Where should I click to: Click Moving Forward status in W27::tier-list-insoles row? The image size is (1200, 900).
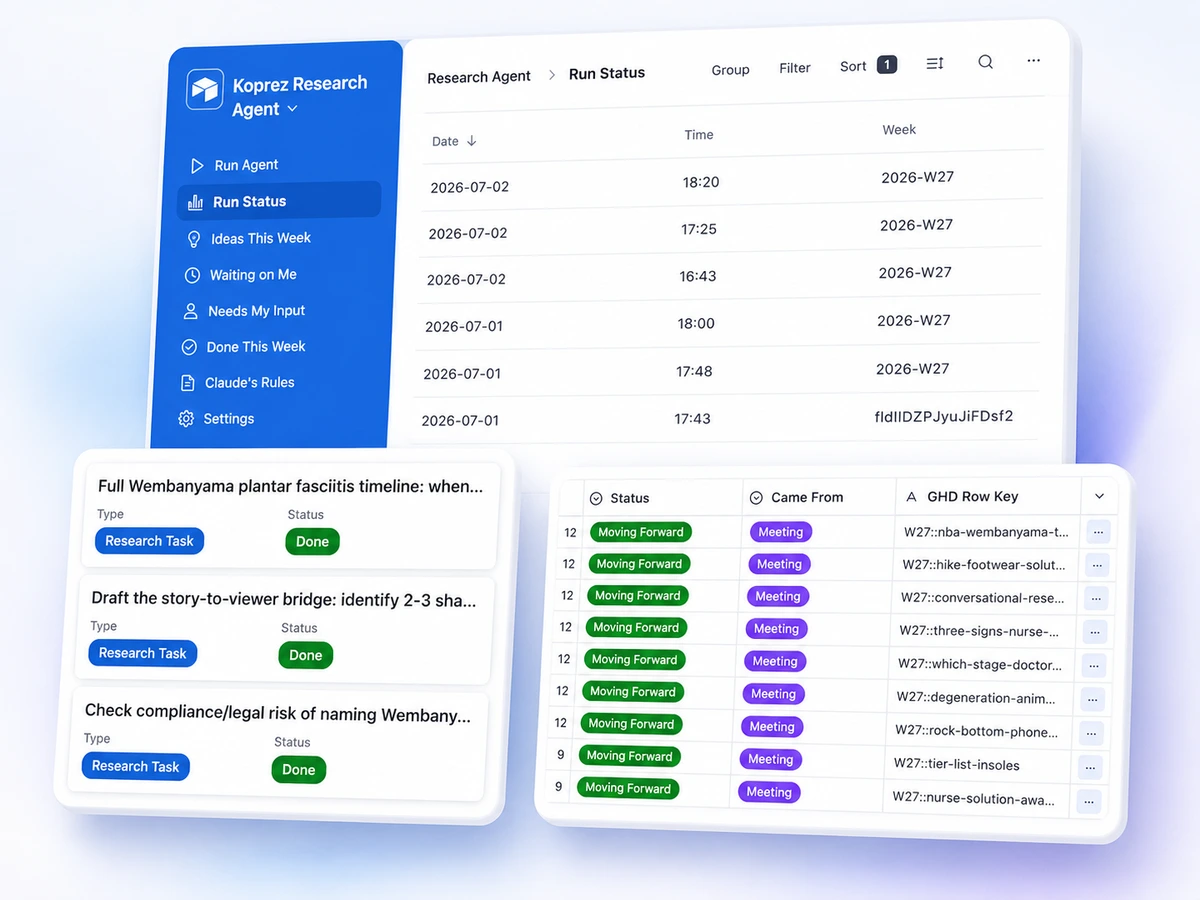tap(629, 756)
